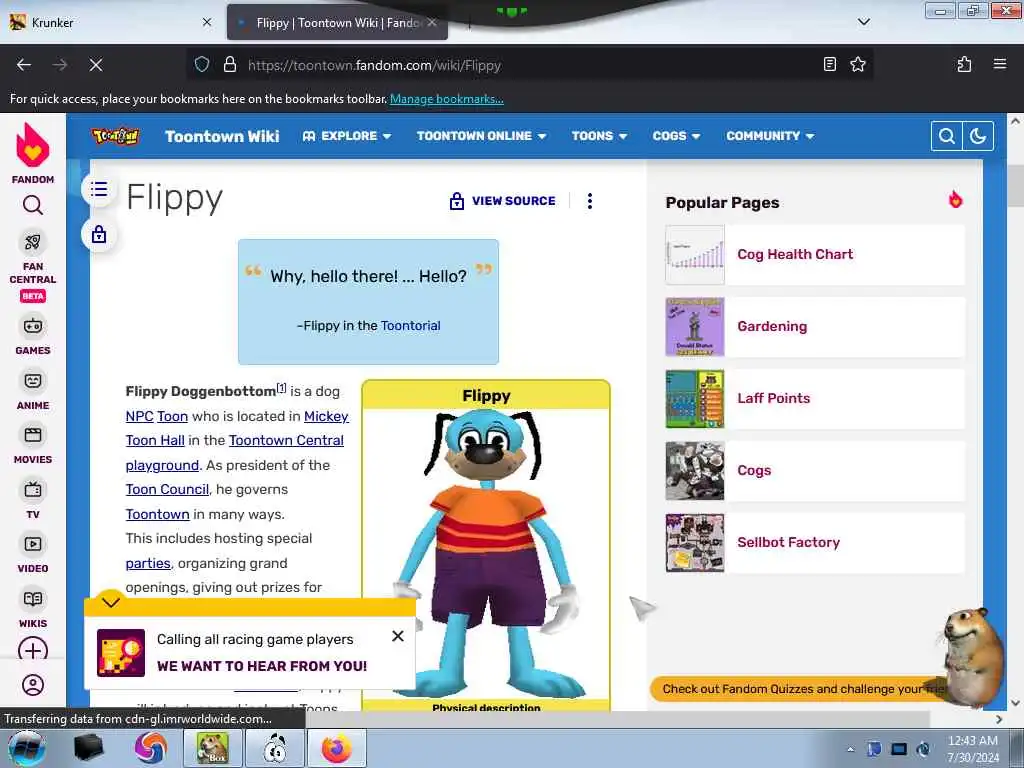
Task: Switch to the Krunker tab
Action: [x=111, y=22]
